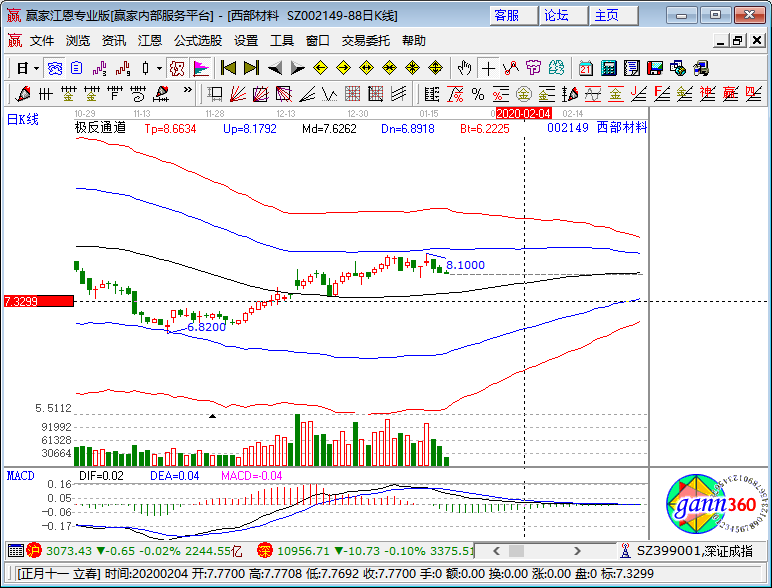Step back with black left triangle
The width and height of the screenshot is (772, 588).
coord(275,68)
